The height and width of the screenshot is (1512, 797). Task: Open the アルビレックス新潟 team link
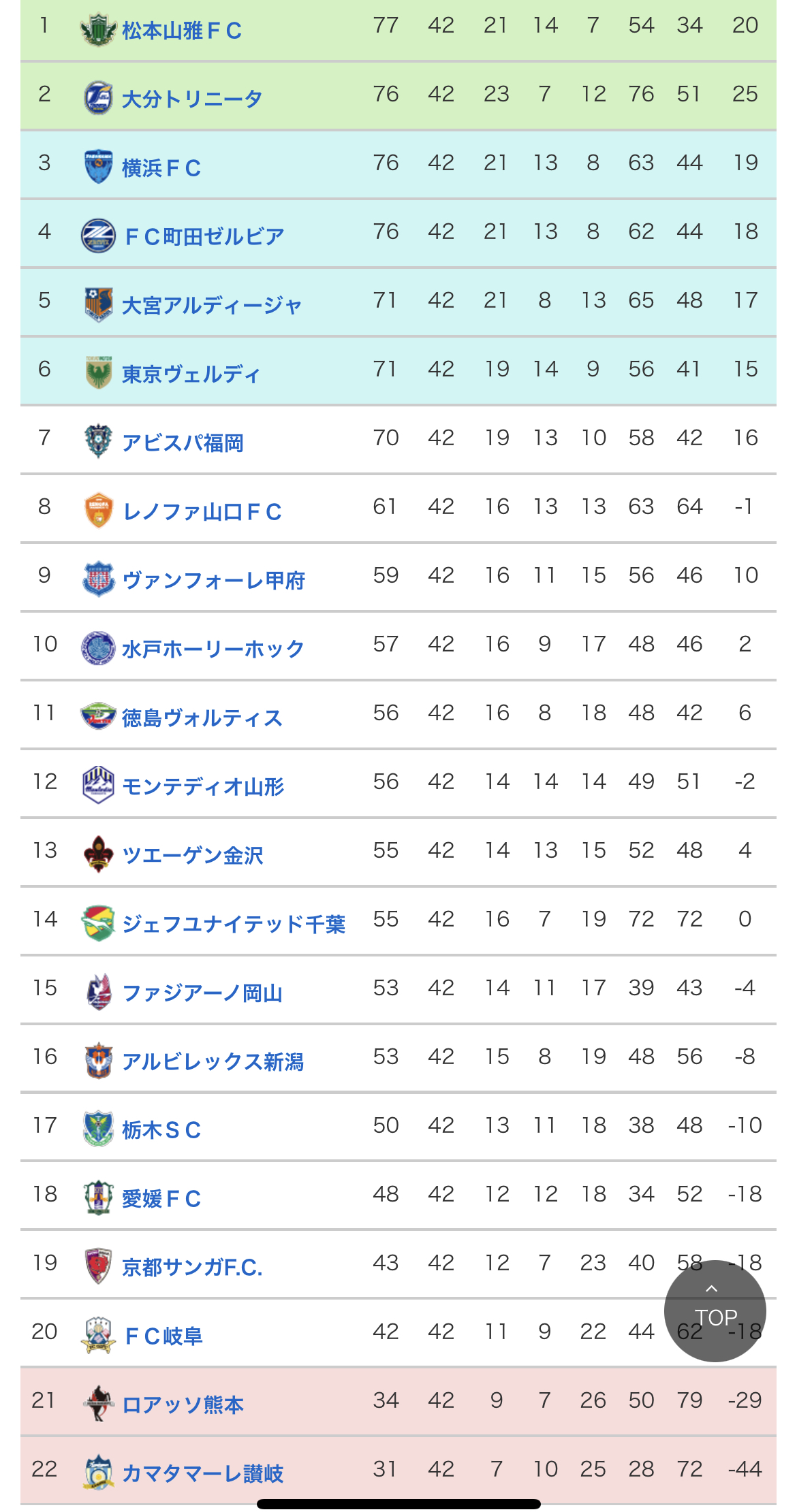coord(213,1061)
